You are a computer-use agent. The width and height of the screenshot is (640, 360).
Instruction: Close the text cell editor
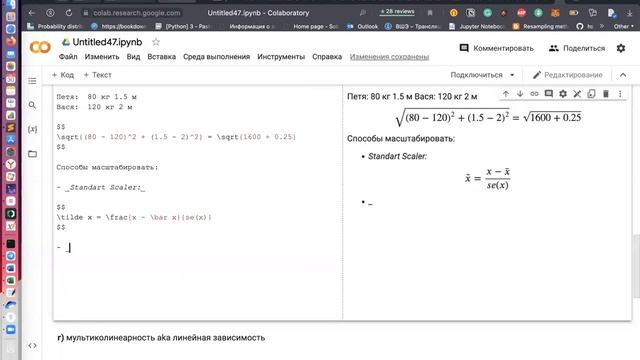pos(577,94)
